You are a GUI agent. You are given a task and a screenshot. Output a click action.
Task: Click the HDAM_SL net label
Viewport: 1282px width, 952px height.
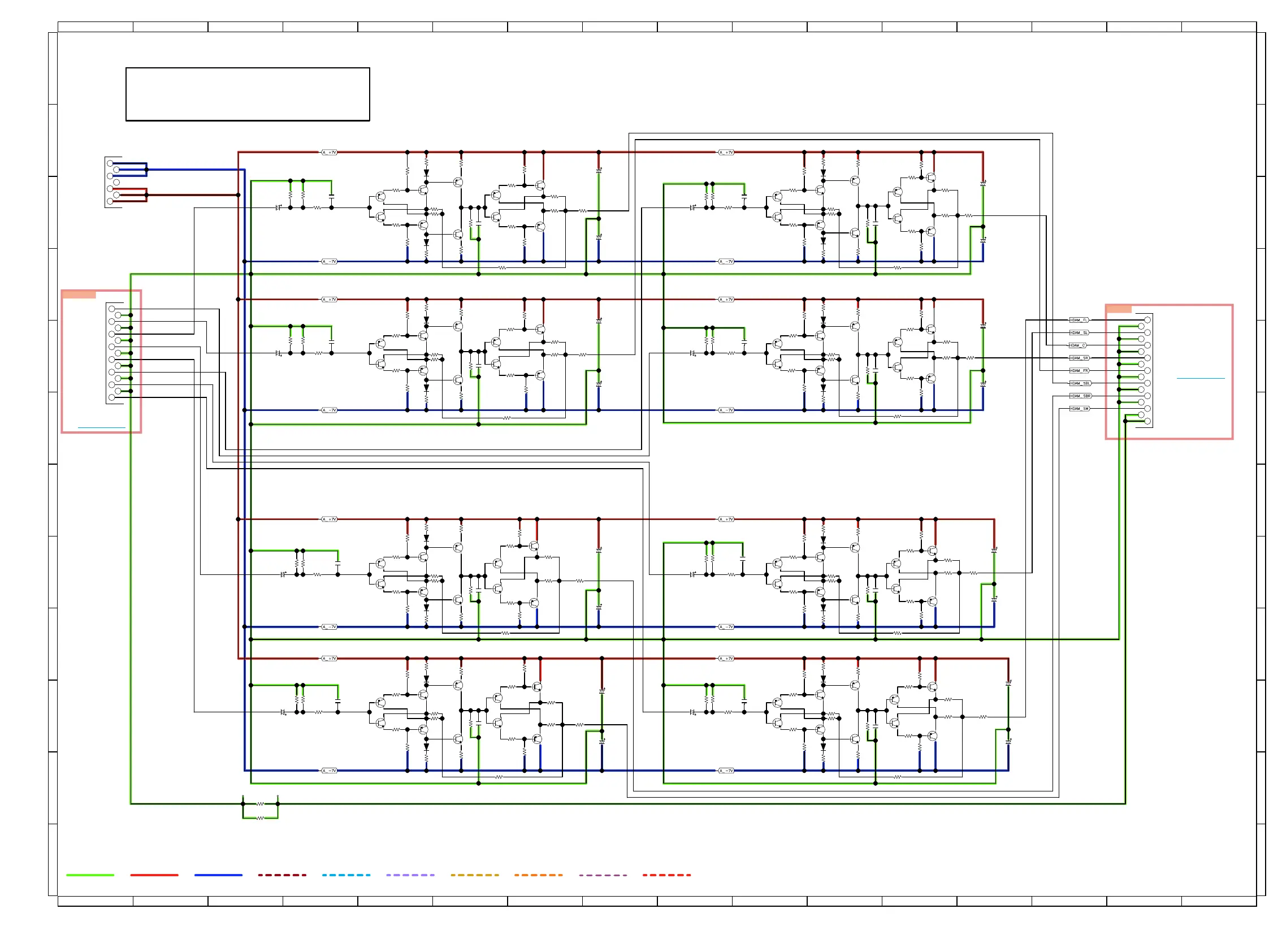[x=1079, y=332]
